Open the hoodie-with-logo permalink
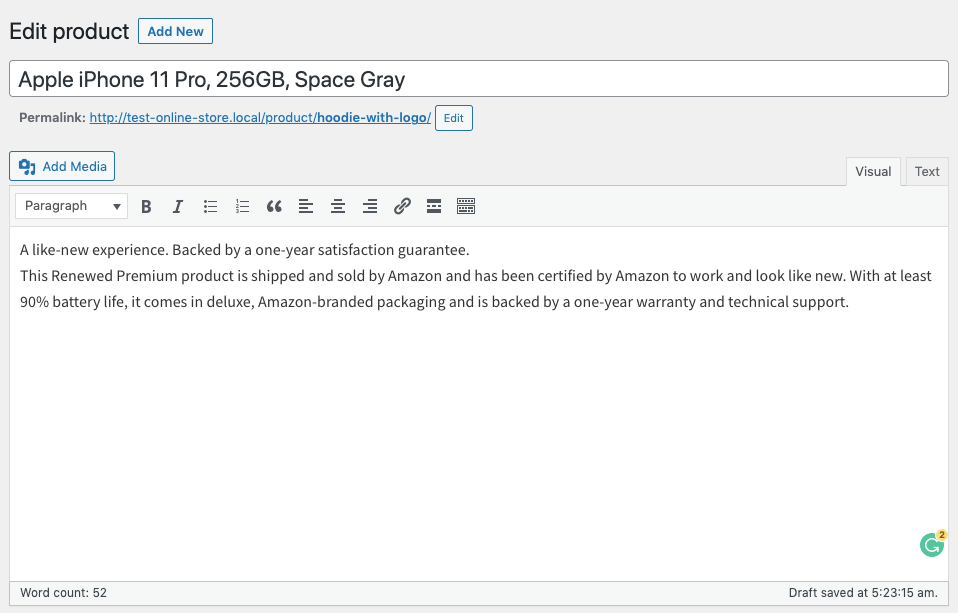This screenshot has height=613, width=958. click(x=260, y=117)
